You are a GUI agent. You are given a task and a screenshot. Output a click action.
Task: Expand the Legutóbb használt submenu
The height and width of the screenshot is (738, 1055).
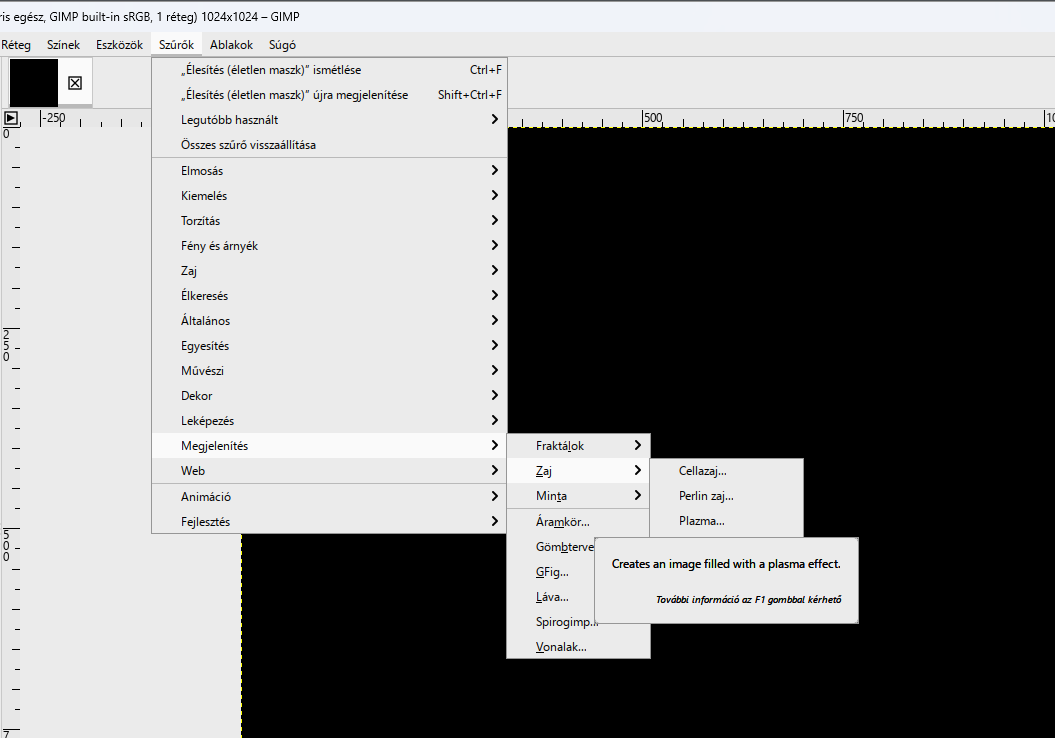(x=329, y=120)
